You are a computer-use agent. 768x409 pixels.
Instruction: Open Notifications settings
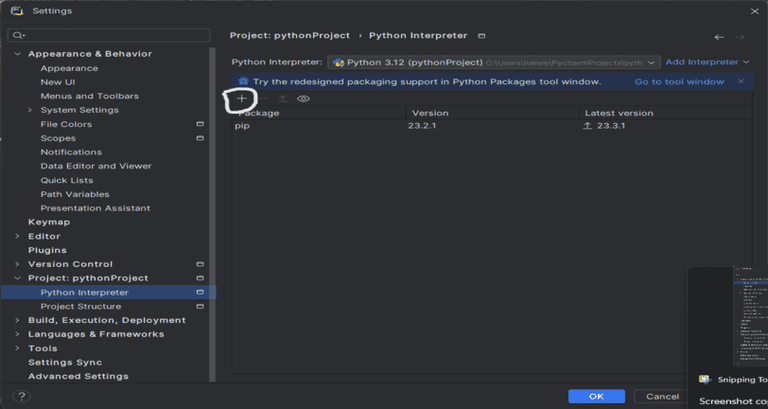(x=71, y=152)
